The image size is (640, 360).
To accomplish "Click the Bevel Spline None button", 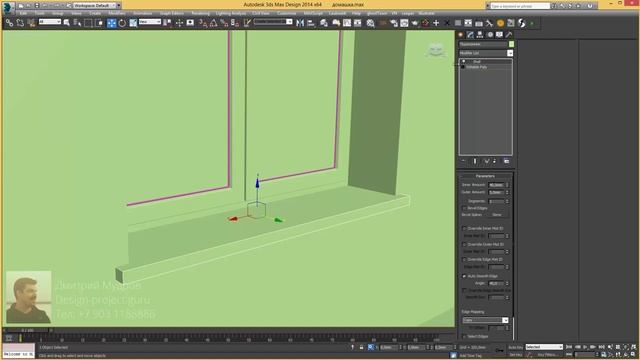I will pos(497,215).
